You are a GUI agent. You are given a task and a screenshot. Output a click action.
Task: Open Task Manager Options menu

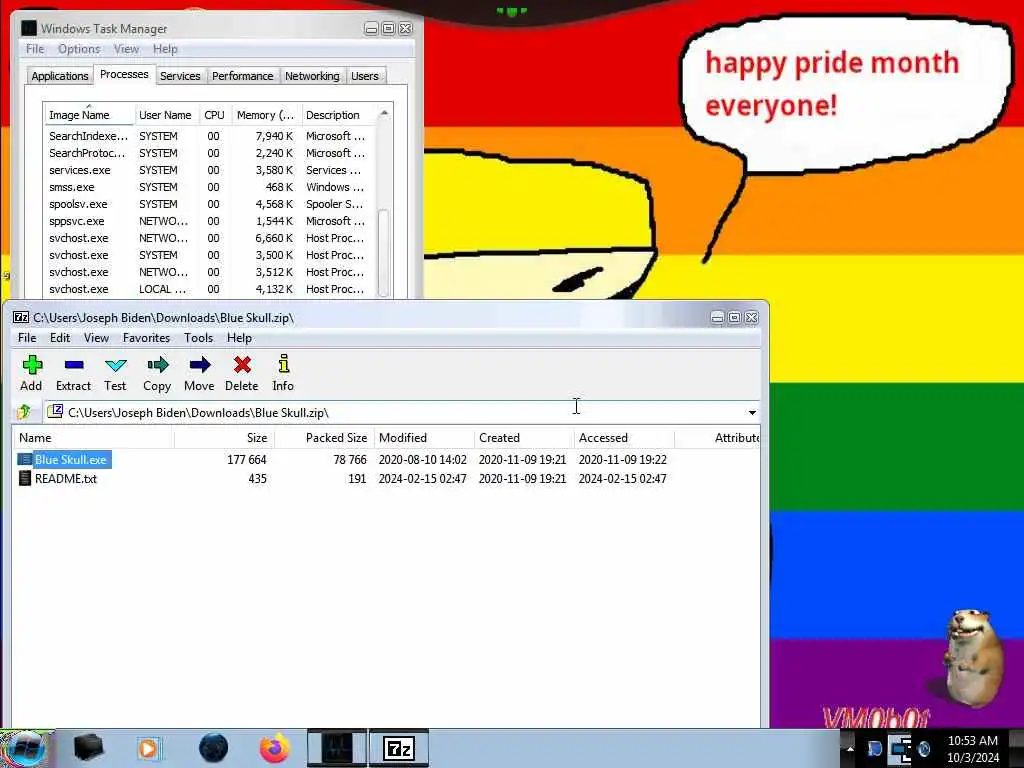[x=79, y=49]
